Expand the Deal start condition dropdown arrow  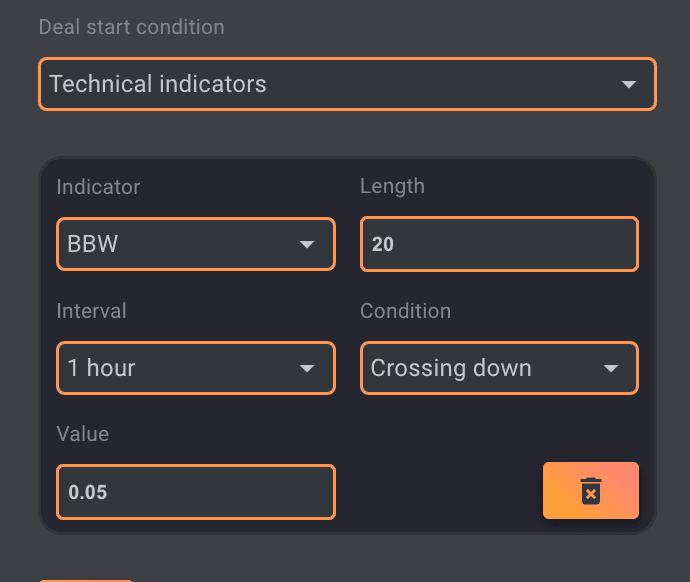tap(629, 84)
